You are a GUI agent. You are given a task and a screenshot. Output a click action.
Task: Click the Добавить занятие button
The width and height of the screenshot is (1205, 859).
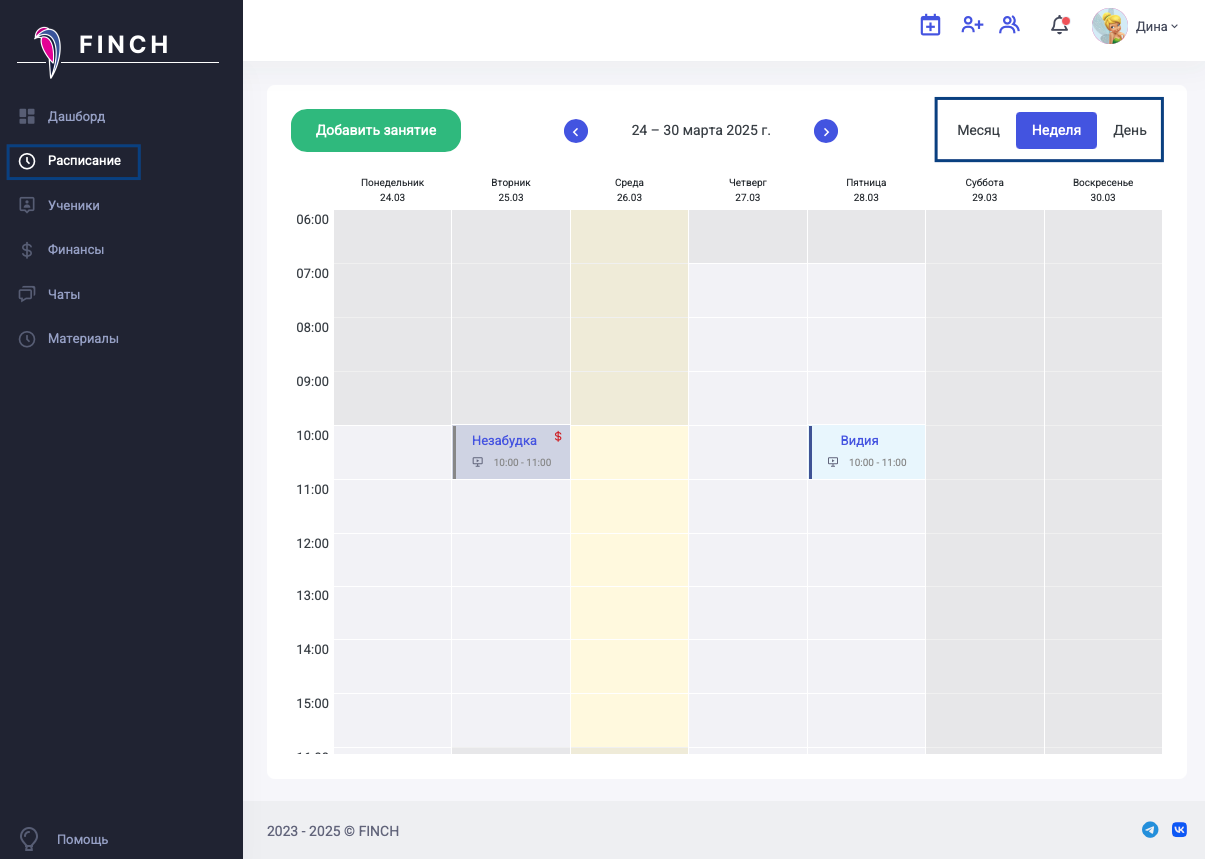376,131
